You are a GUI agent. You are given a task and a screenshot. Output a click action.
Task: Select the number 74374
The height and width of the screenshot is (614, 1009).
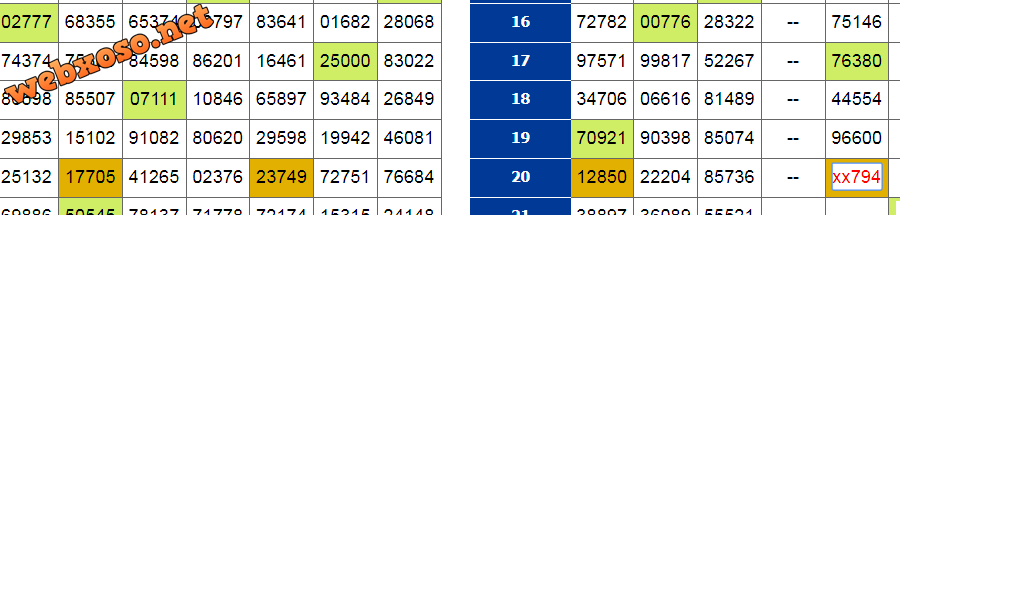click(26, 61)
